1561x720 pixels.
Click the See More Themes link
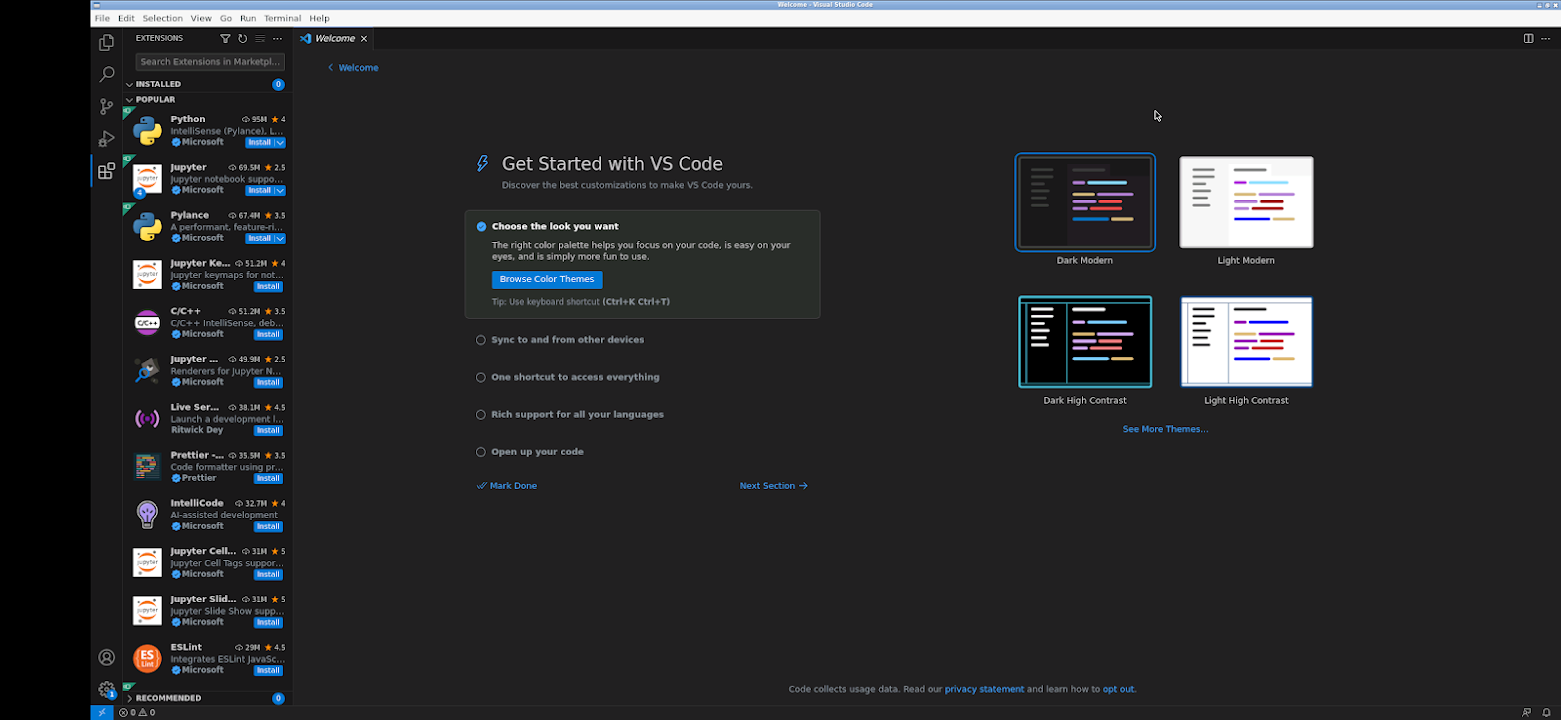click(1164, 429)
